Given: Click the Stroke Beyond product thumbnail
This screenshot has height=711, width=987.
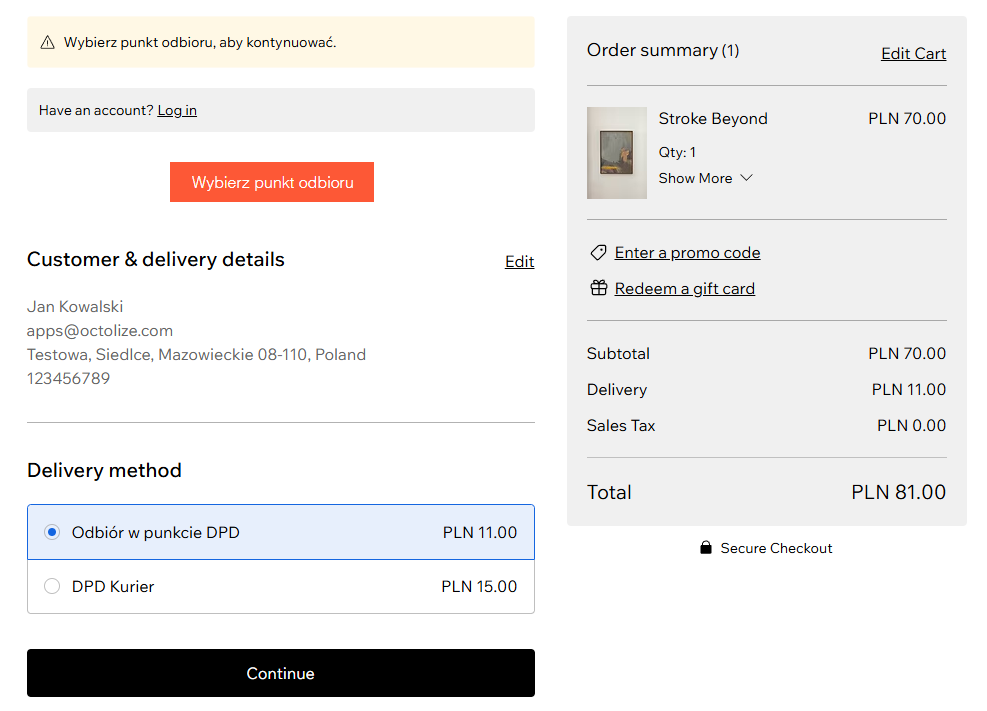Looking at the screenshot, I should [616, 153].
